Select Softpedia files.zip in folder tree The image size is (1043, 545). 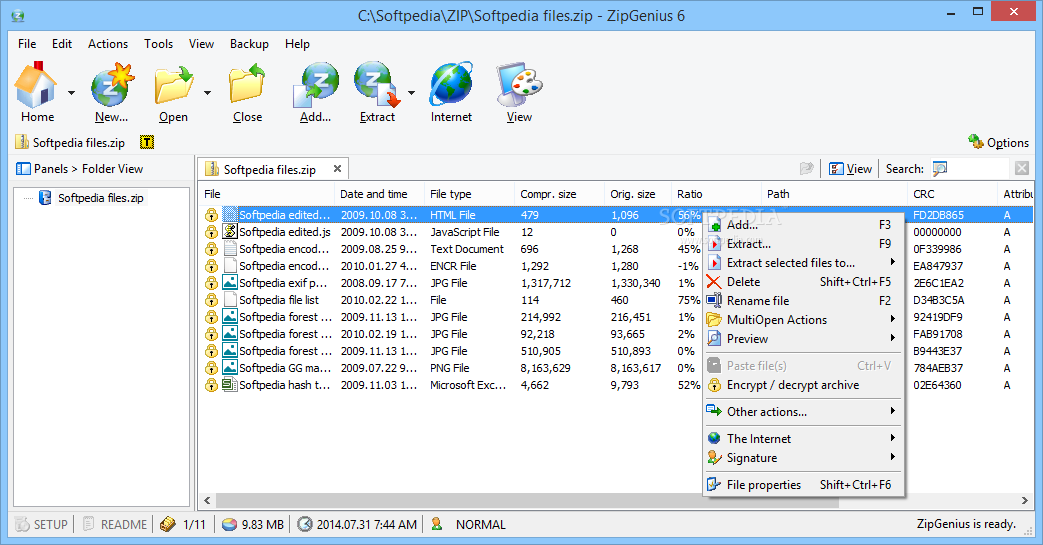(100, 198)
